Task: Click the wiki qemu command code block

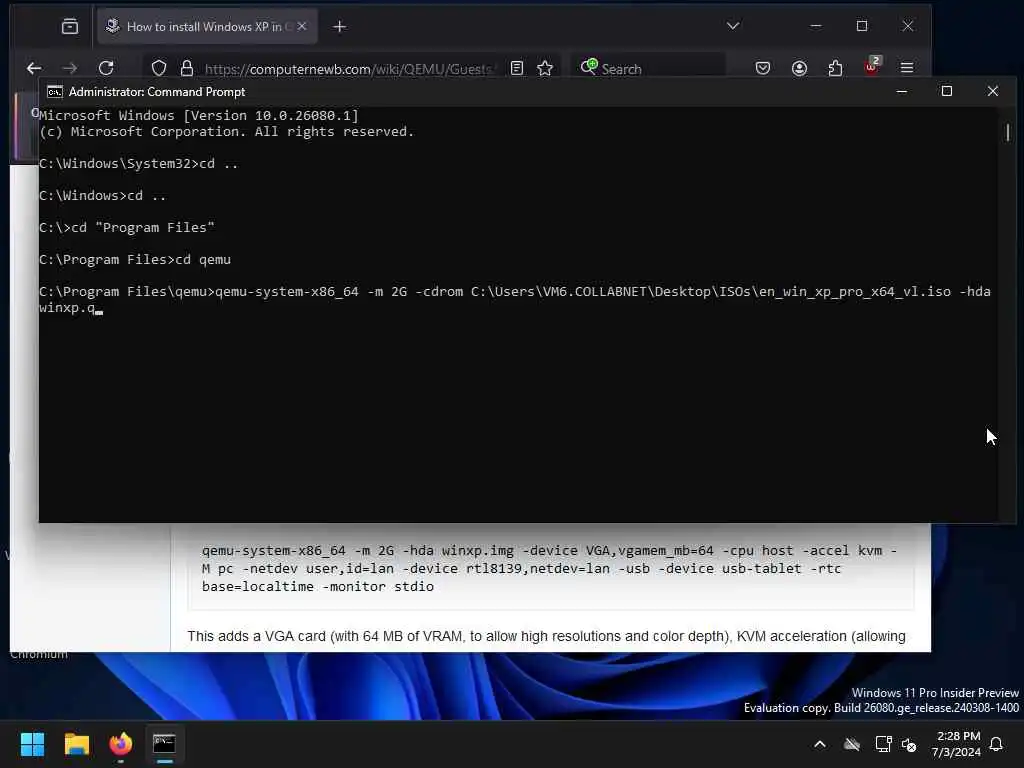Action: coord(551,568)
